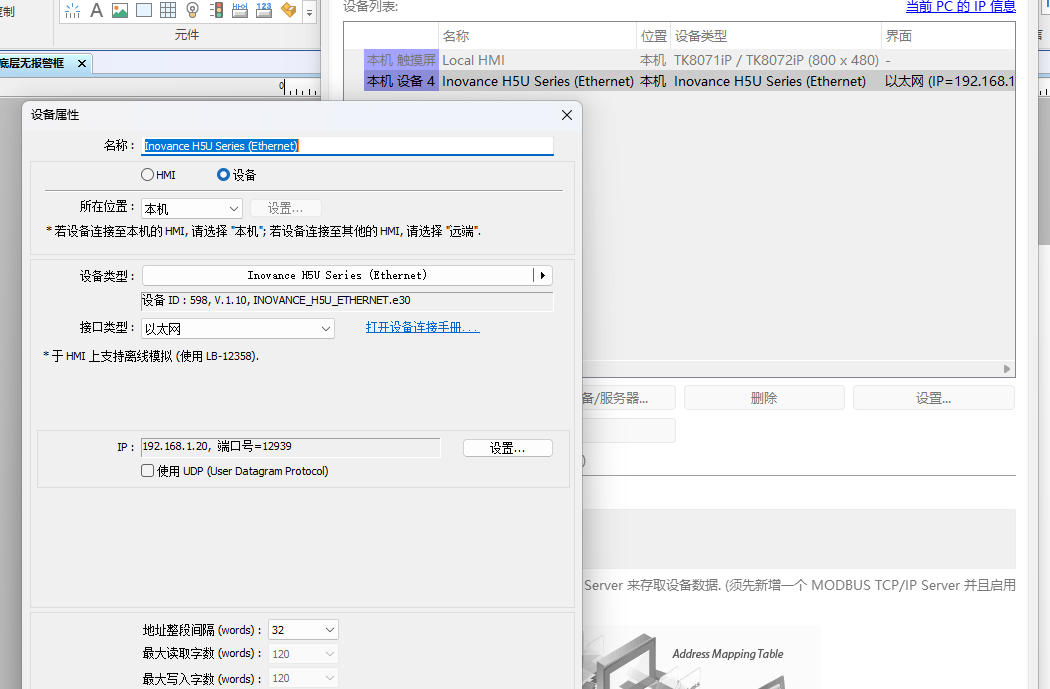Select the text object 'A' tool
This screenshot has width=1050, height=689.
(x=97, y=11)
